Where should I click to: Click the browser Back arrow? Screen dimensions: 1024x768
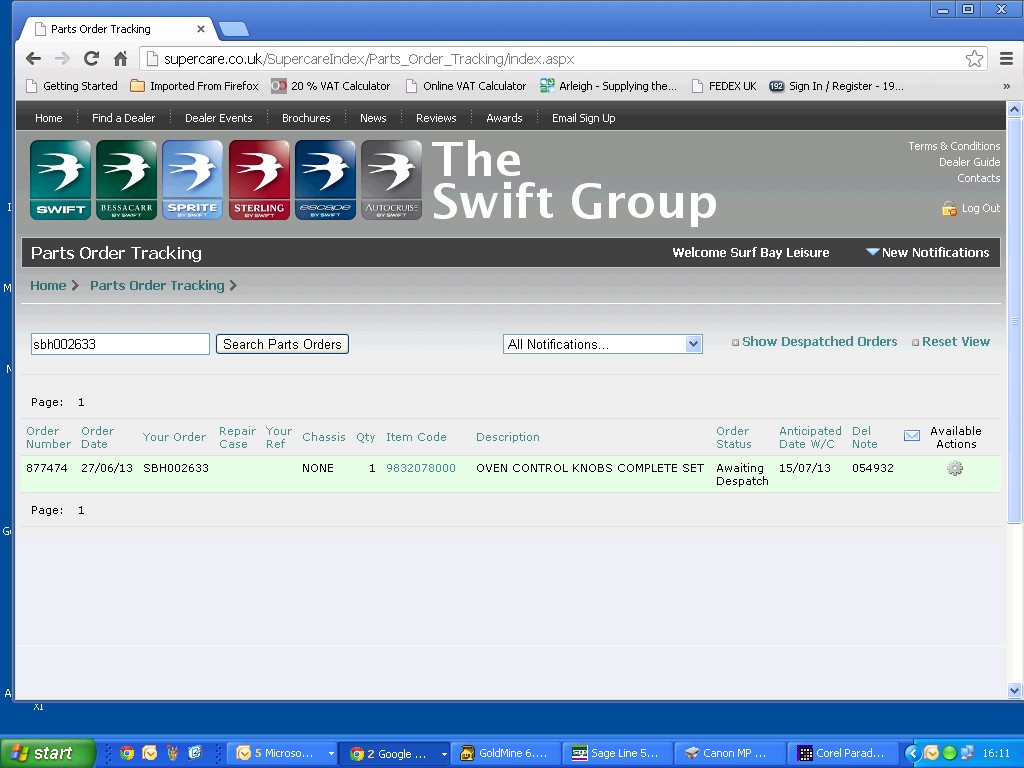click(x=33, y=59)
